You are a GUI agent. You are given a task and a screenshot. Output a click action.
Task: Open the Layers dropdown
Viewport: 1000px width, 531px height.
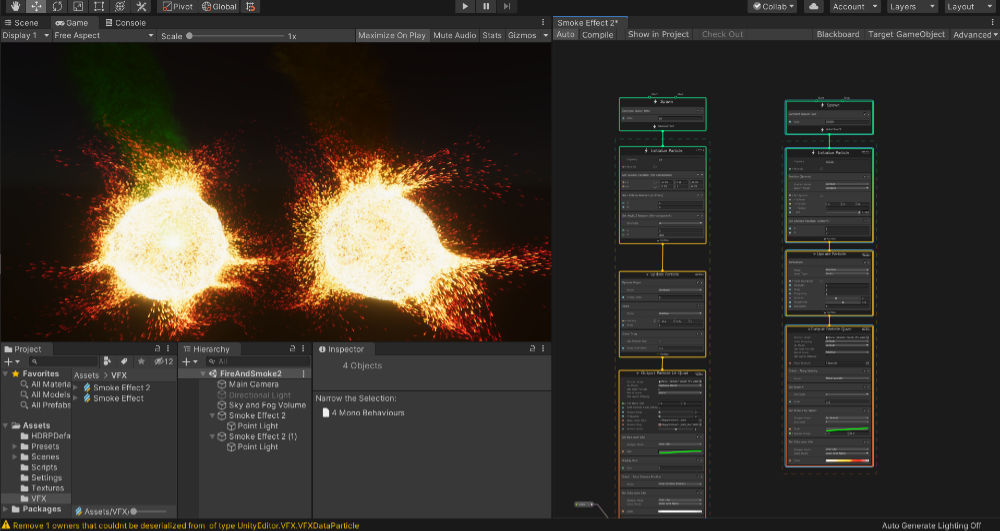coord(910,6)
